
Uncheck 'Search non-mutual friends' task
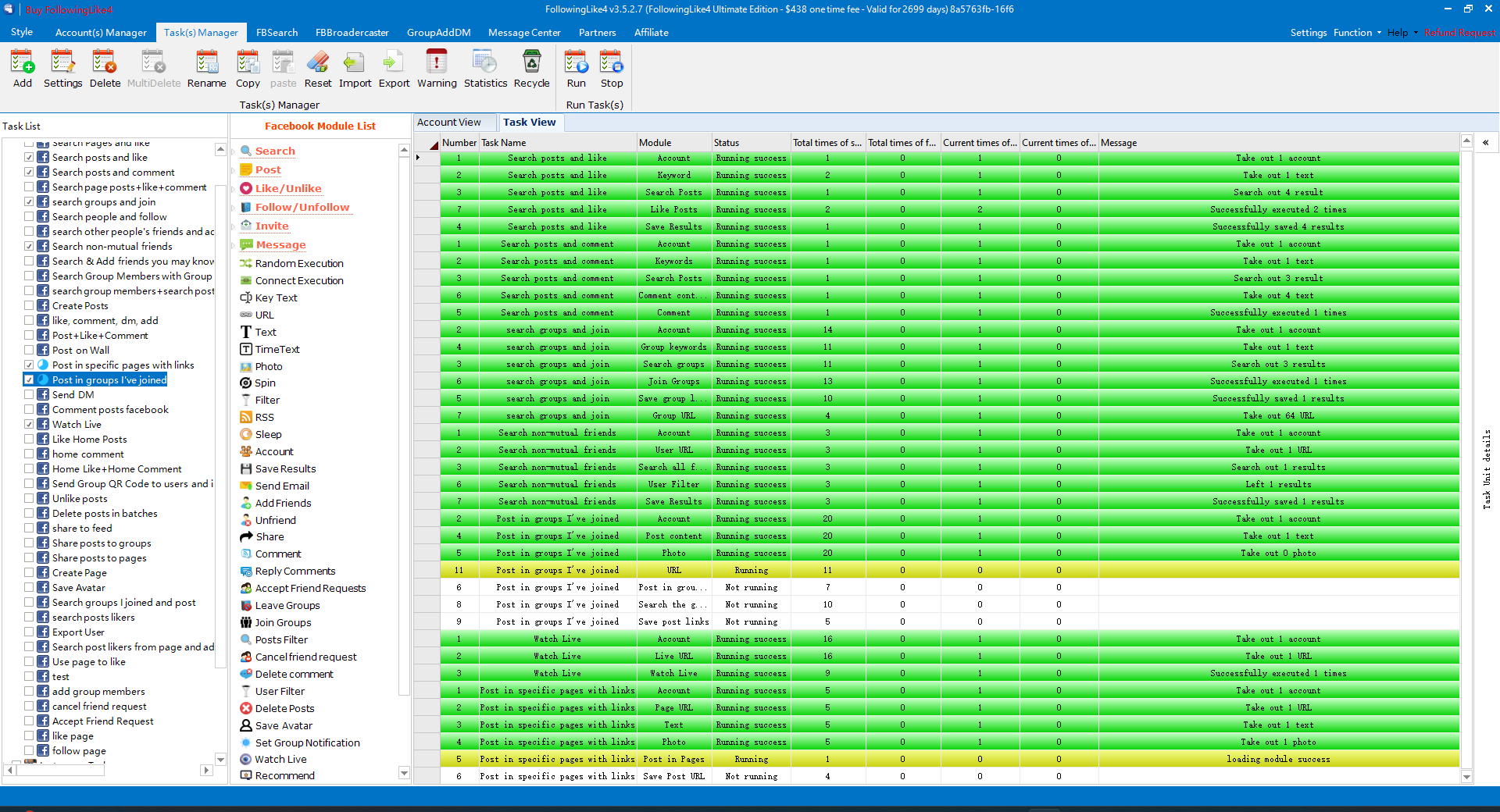point(29,246)
